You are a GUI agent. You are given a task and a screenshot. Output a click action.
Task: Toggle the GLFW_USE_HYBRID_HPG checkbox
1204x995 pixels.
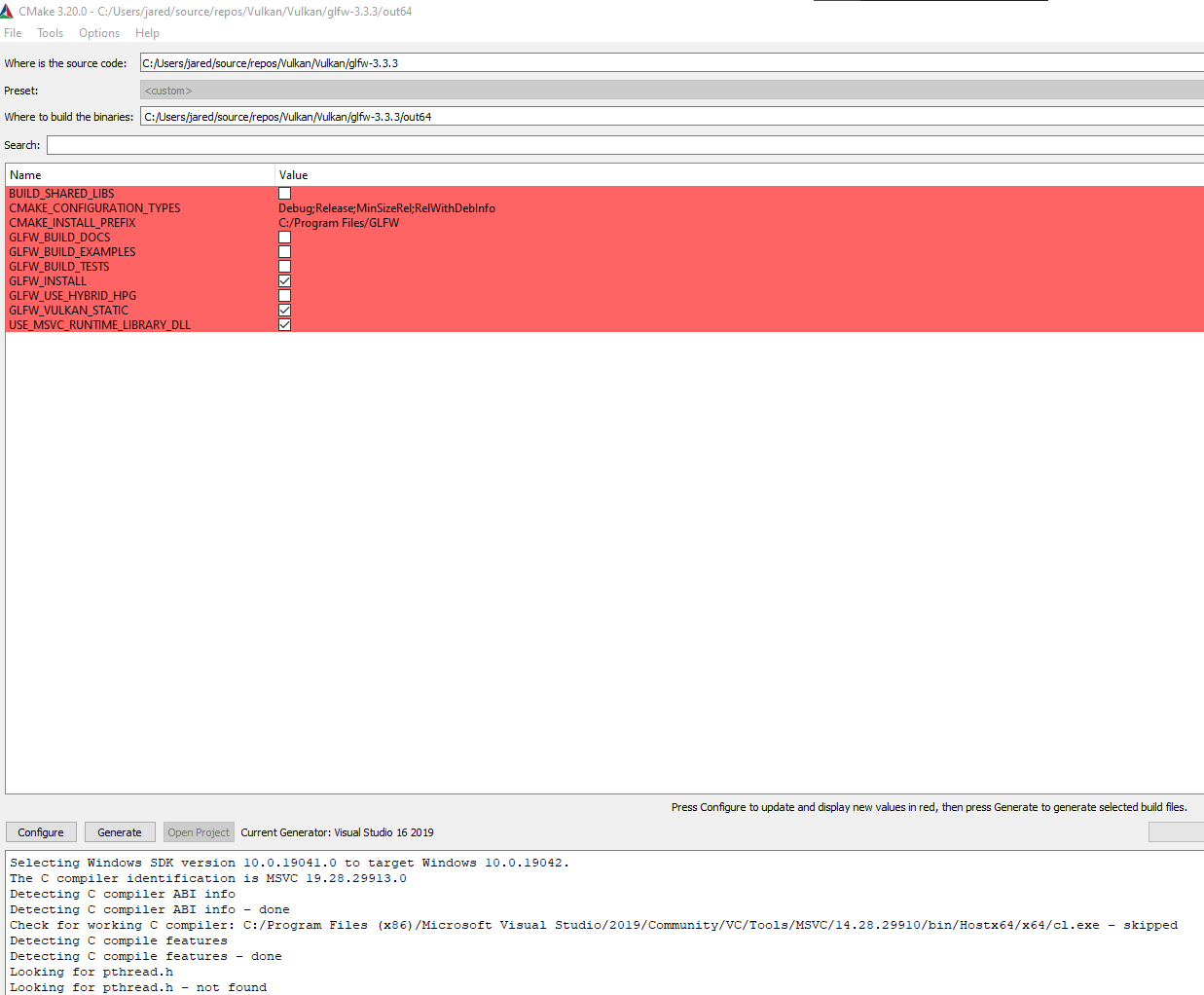click(285, 296)
